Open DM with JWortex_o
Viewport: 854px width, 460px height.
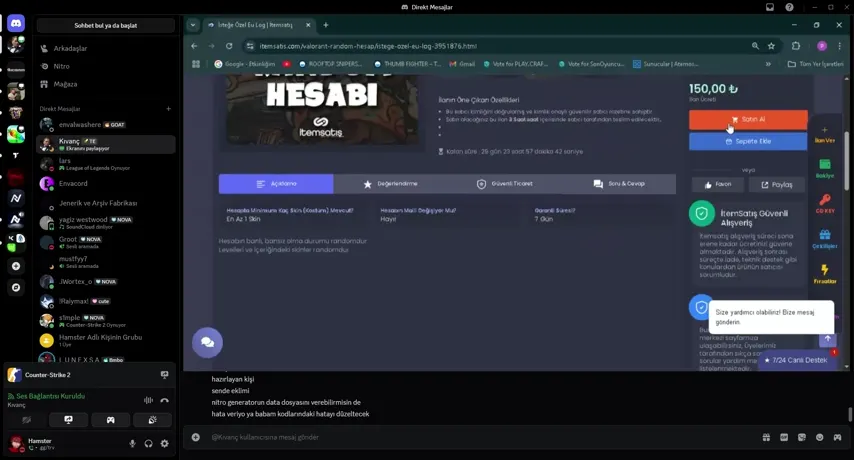point(106,281)
